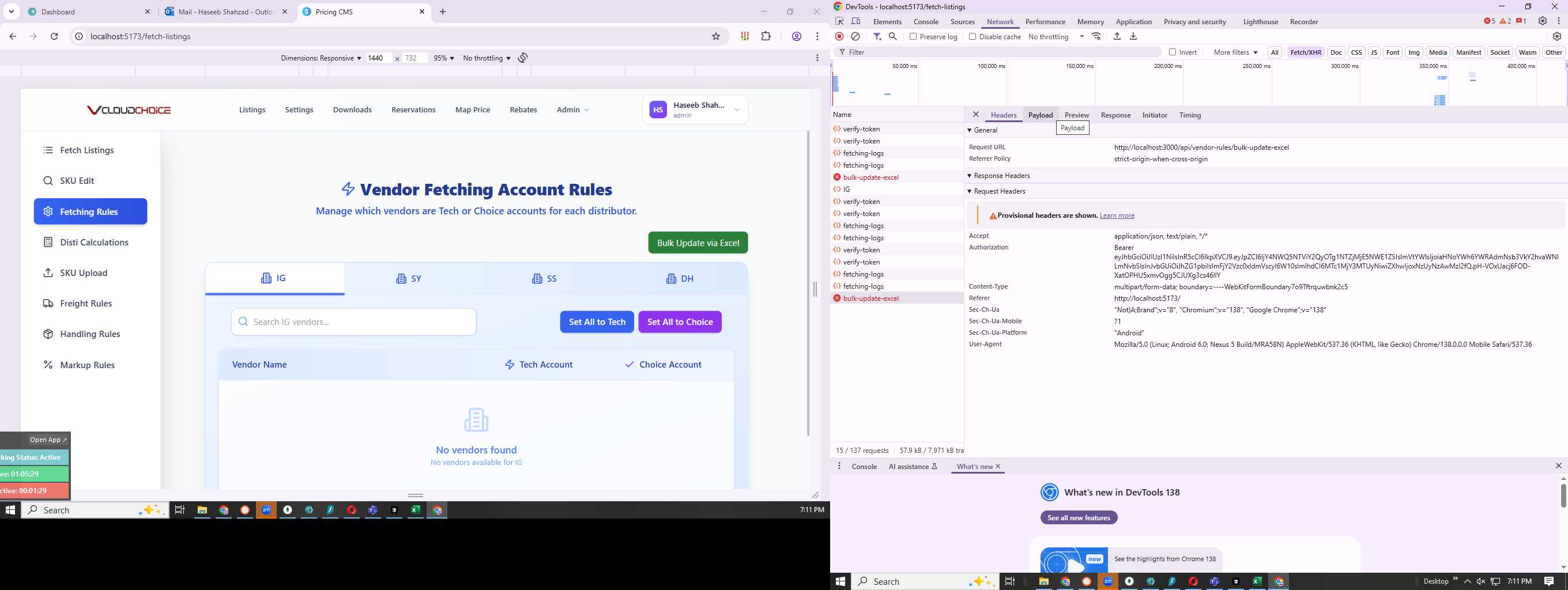Collapse the Response Headers section
Screen dimensions: 1568x590
(969, 176)
